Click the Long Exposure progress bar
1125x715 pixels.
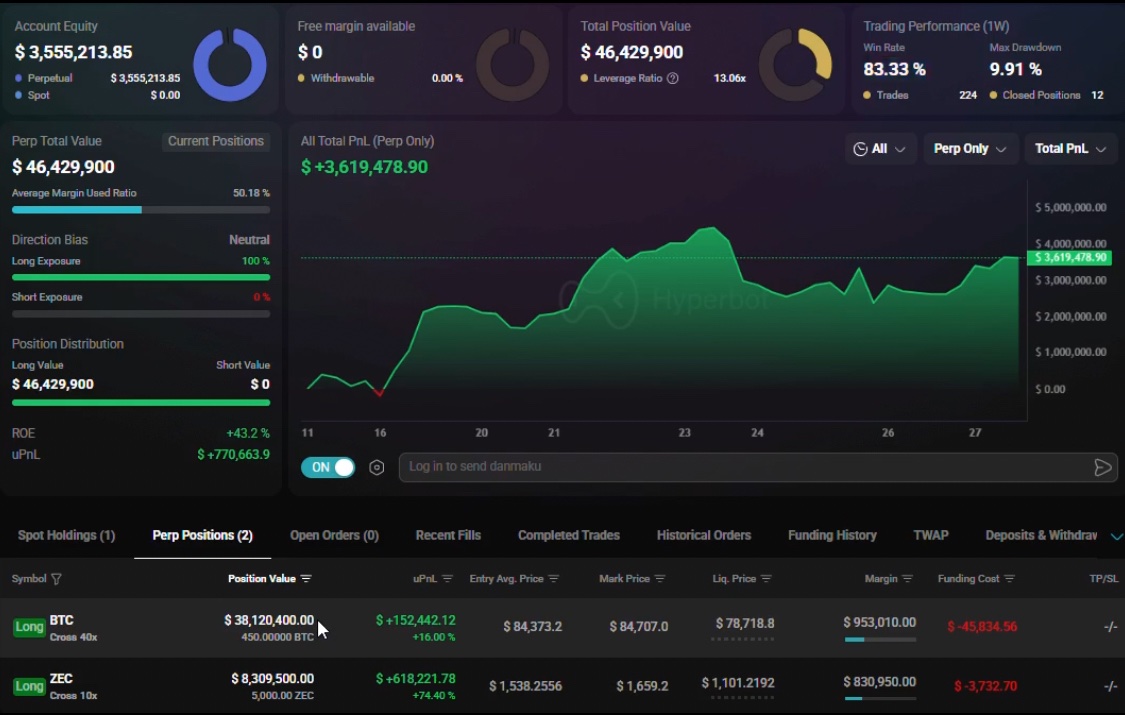click(x=141, y=278)
